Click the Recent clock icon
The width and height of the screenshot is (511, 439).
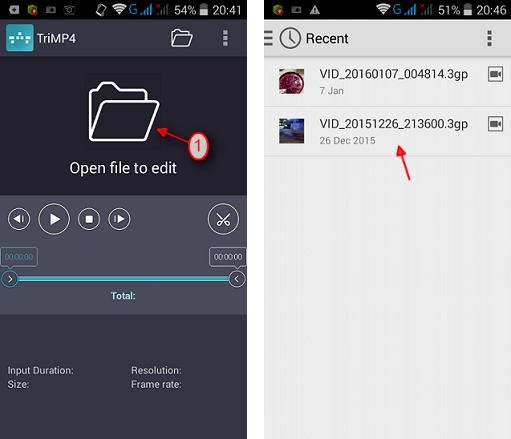coord(290,38)
